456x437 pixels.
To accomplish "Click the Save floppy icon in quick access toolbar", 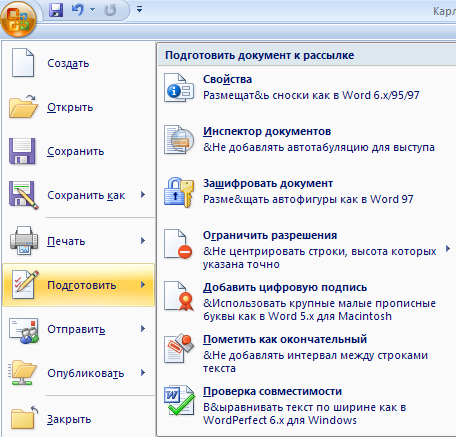I will 56,10.
